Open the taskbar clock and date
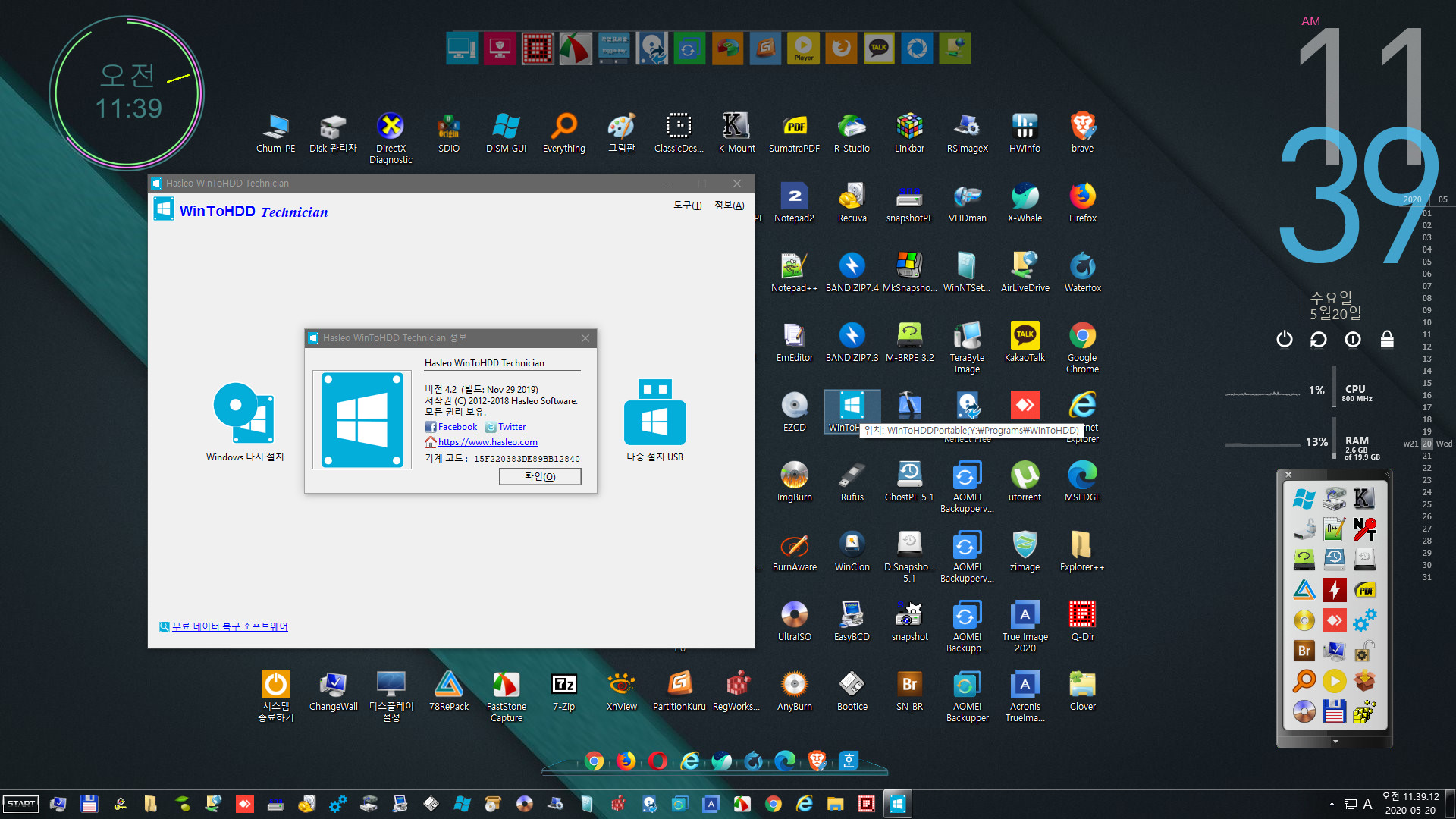The width and height of the screenshot is (1456, 819). pyautogui.click(x=1410, y=804)
